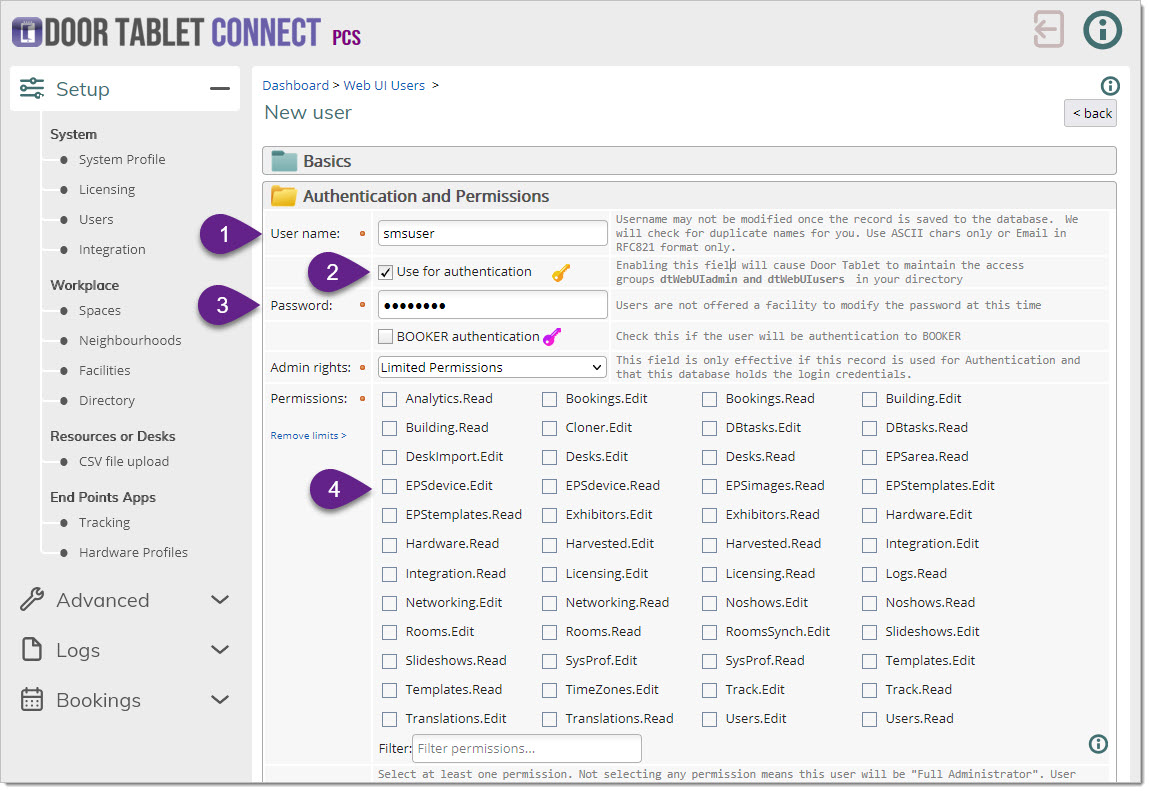The height and width of the screenshot is (791, 1149).
Task: Click the info icon near the permissions filter
Action: coord(1098,743)
